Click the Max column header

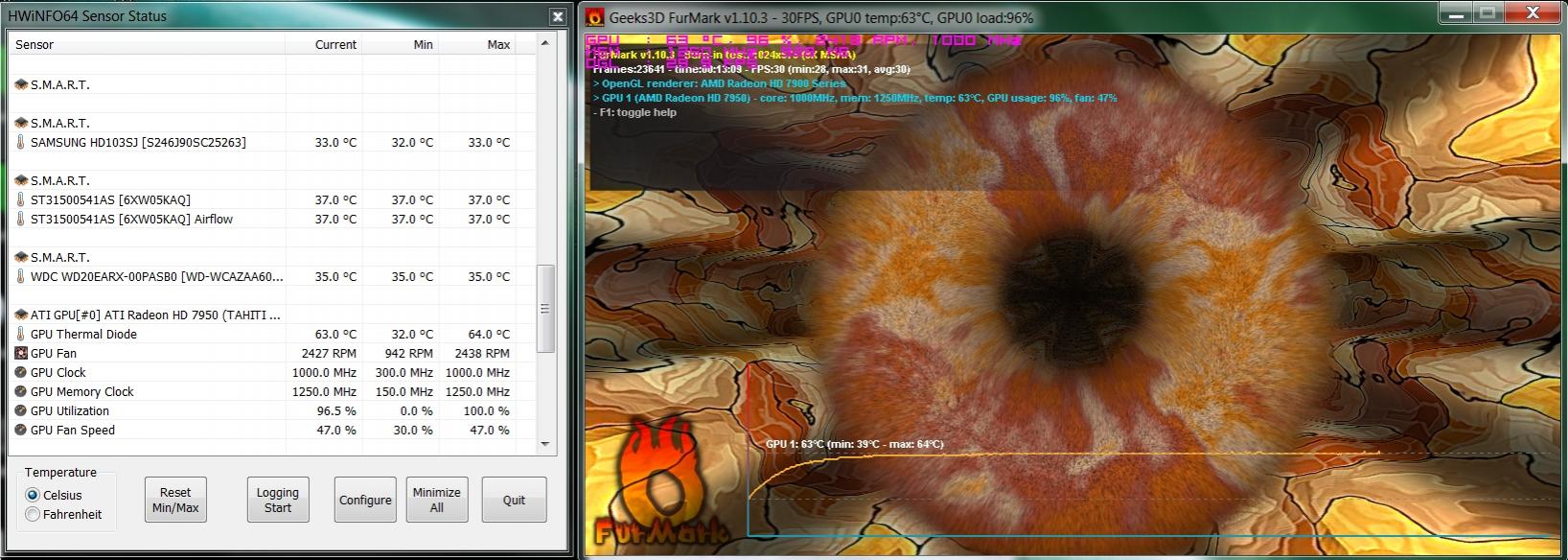coord(477,44)
